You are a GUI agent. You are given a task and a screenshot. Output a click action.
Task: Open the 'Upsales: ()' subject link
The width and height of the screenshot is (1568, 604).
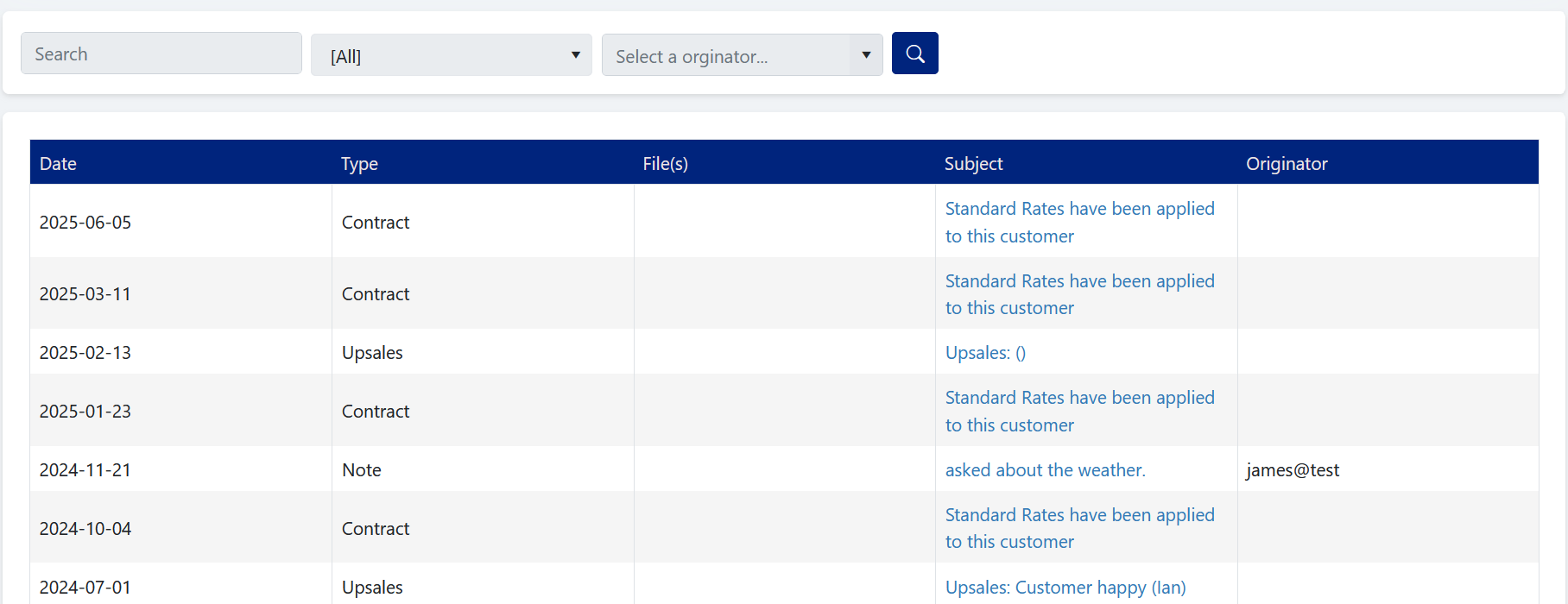(x=985, y=353)
